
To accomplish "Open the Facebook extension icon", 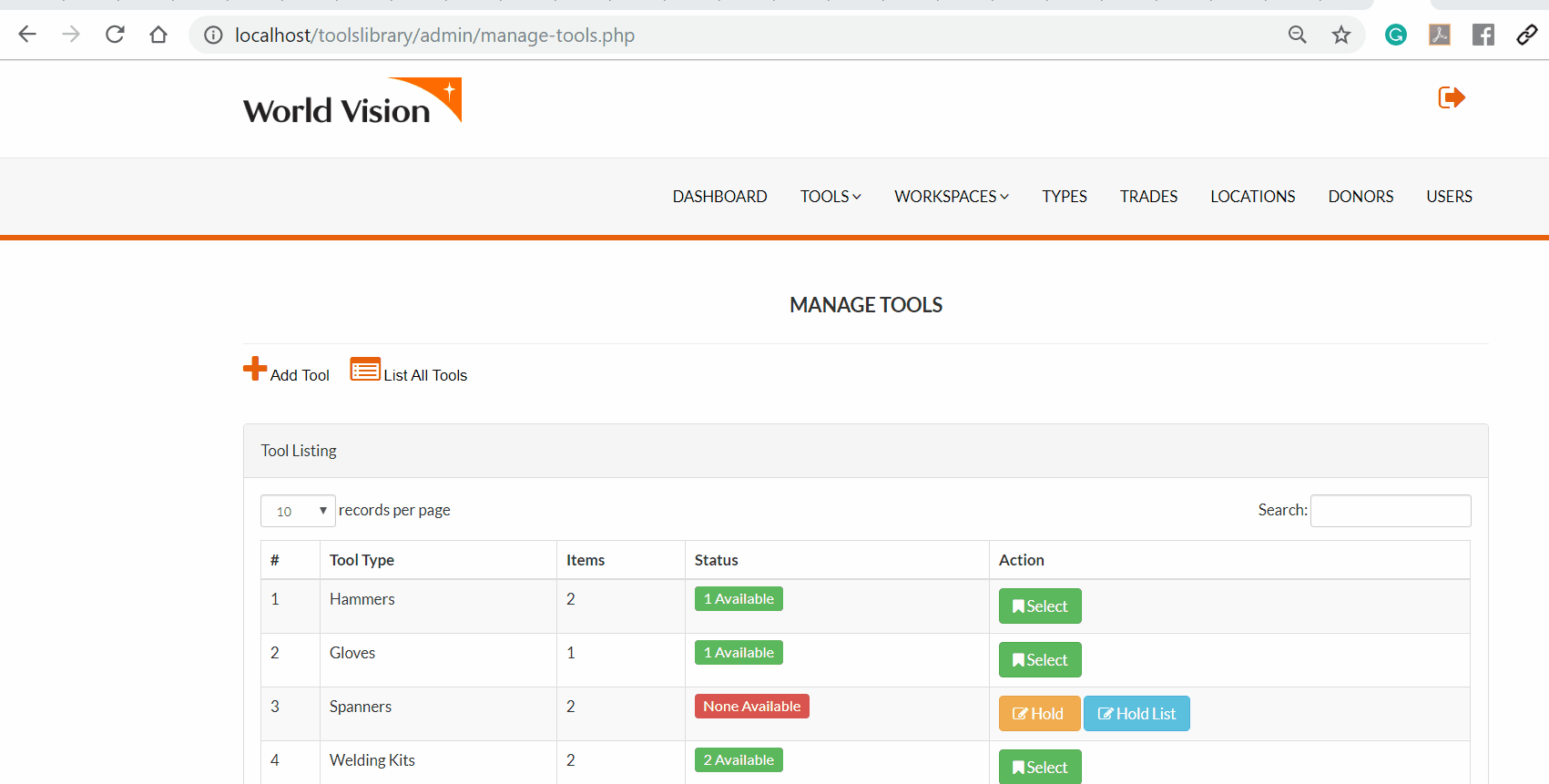I will (1483, 35).
